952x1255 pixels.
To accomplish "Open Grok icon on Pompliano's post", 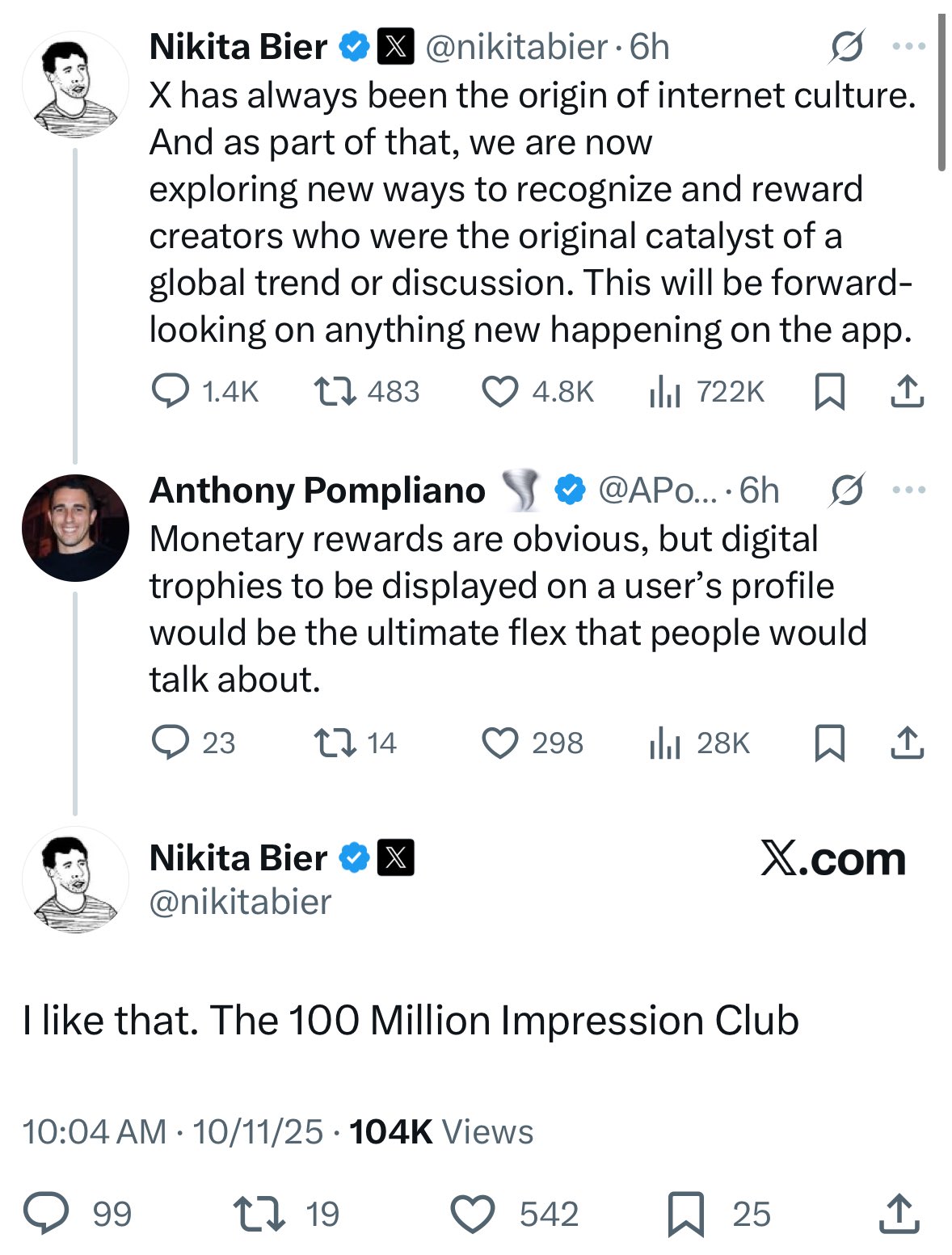I will [846, 490].
